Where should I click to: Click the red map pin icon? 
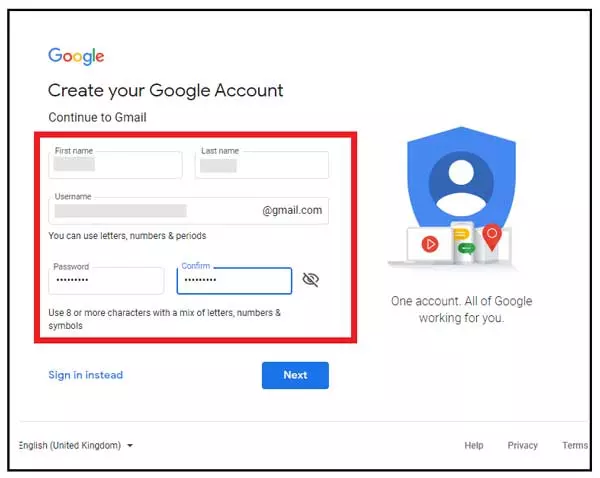tap(492, 237)
